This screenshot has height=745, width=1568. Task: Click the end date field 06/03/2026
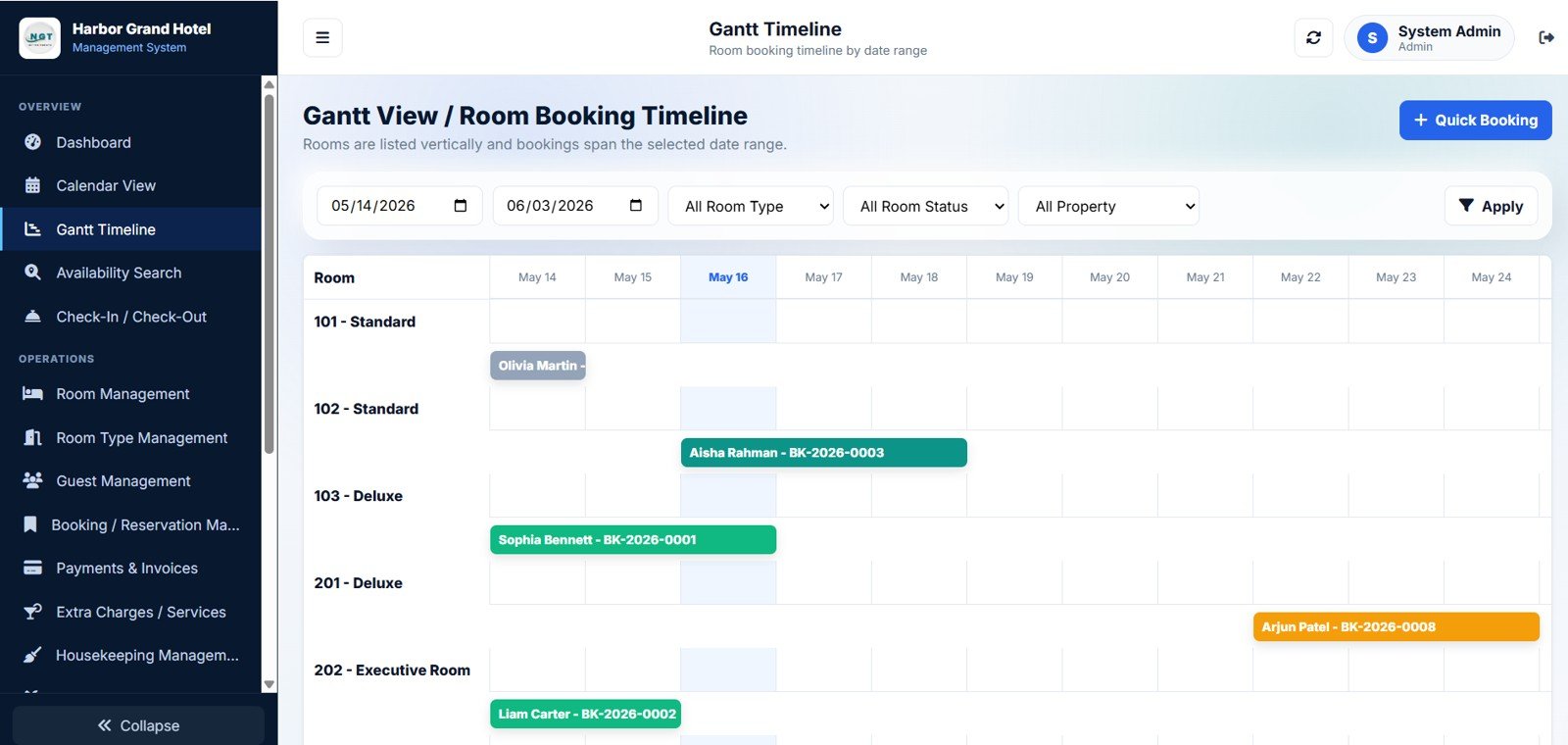pos(575,206)
